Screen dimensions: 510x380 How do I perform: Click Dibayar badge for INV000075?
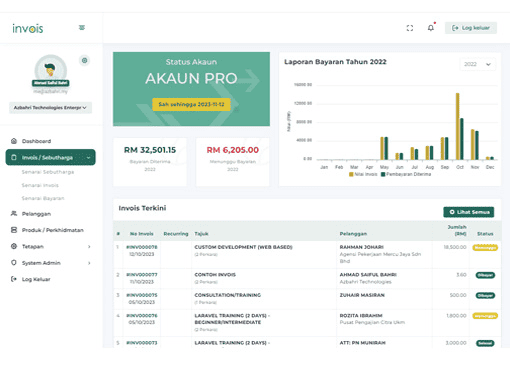pyautogui.click(x=485, y=295)
